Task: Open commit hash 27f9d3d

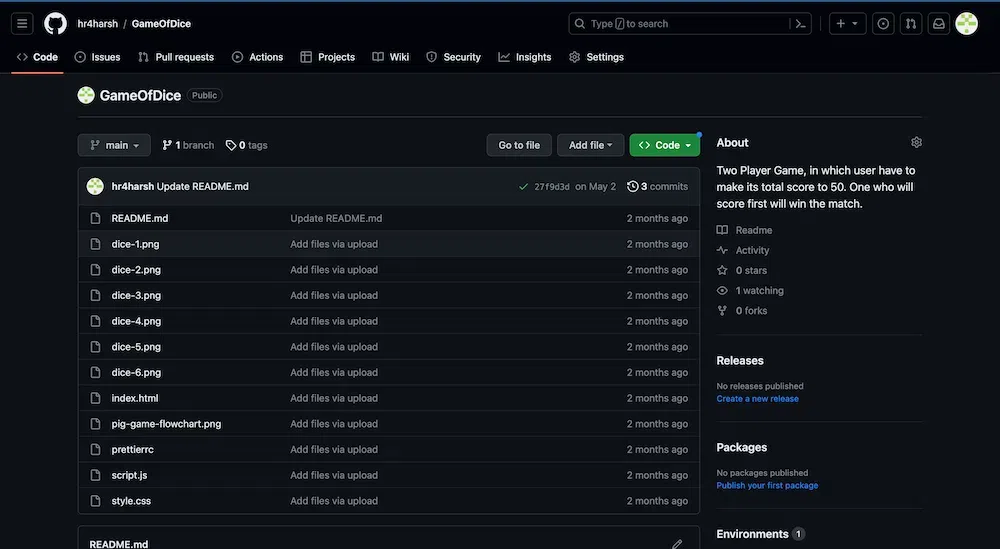Action: (x=552, y=187)
